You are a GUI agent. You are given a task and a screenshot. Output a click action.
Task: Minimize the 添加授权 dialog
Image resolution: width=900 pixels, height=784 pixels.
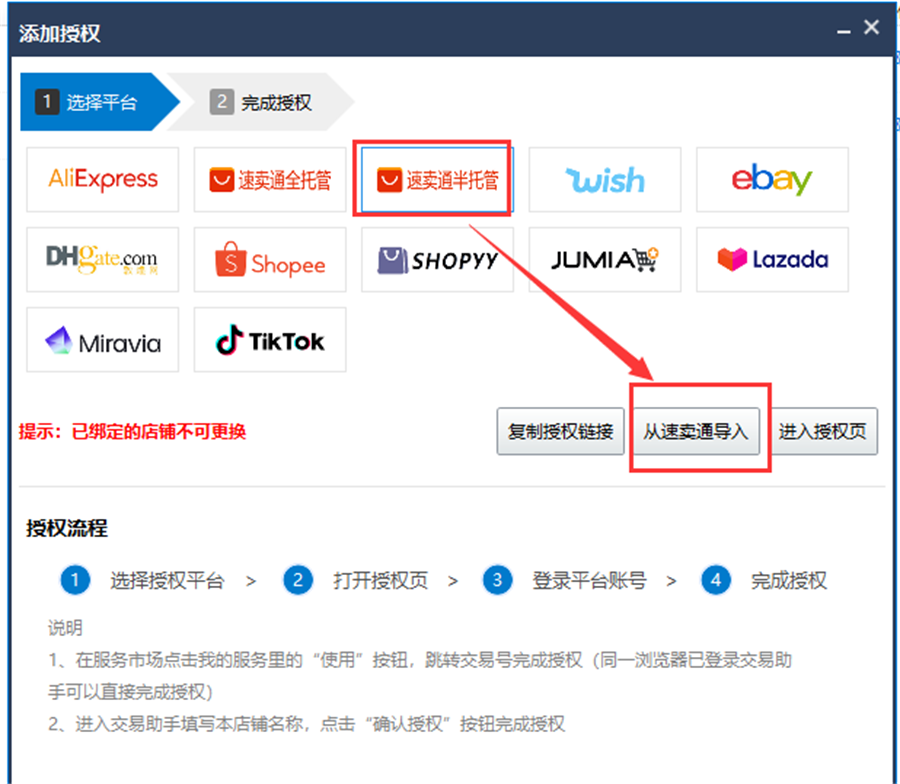(844, 30)
